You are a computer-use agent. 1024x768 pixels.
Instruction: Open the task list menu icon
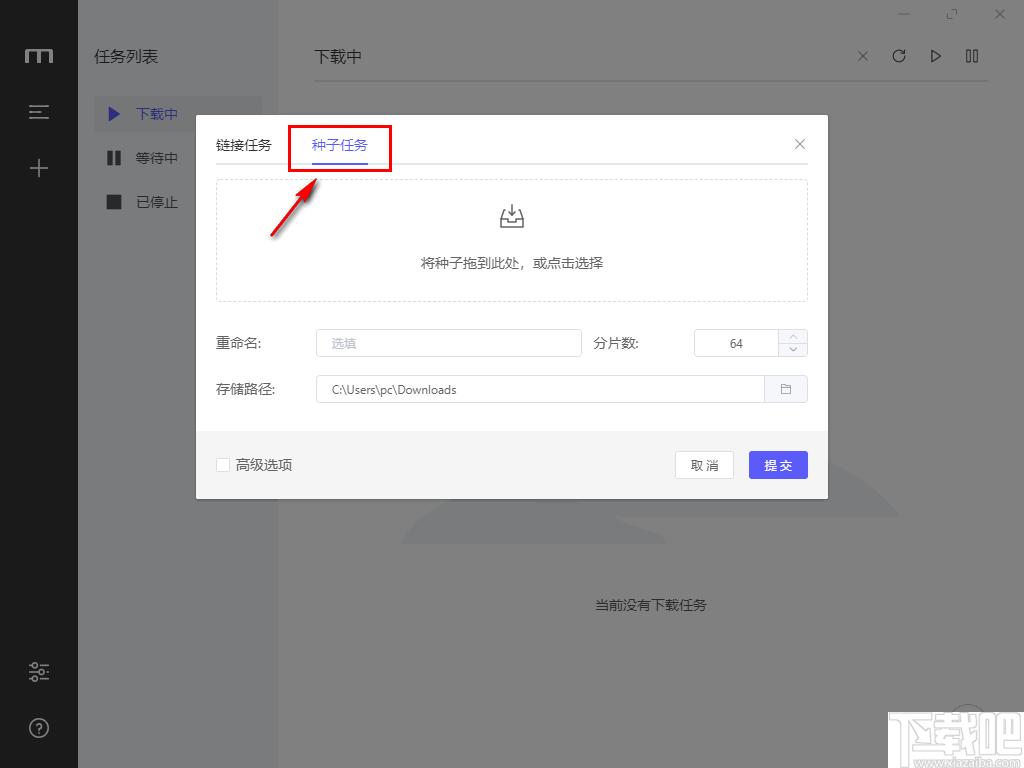pos(39,112)
